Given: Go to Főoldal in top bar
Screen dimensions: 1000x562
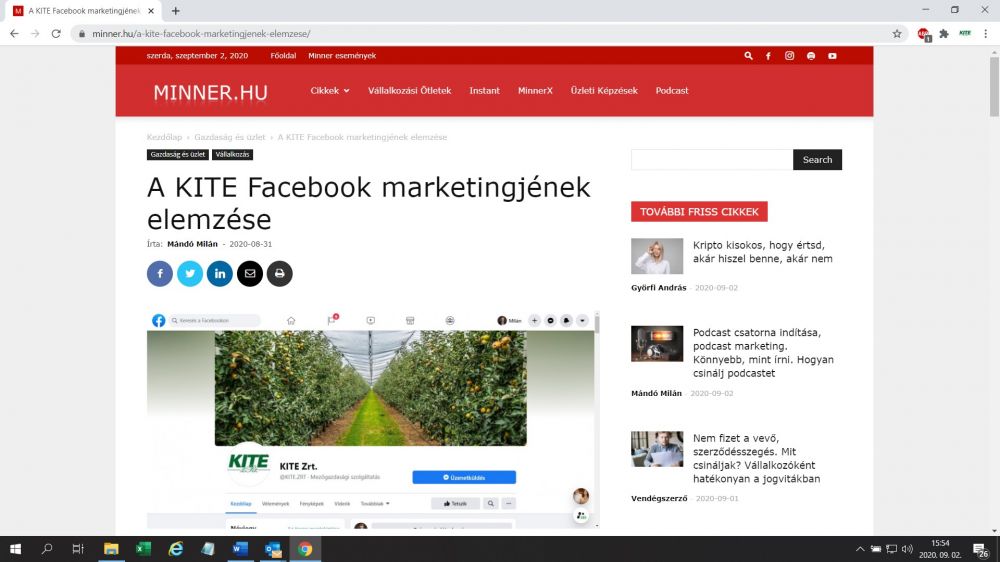Looking at the screenshot, I should click(283, 55).
